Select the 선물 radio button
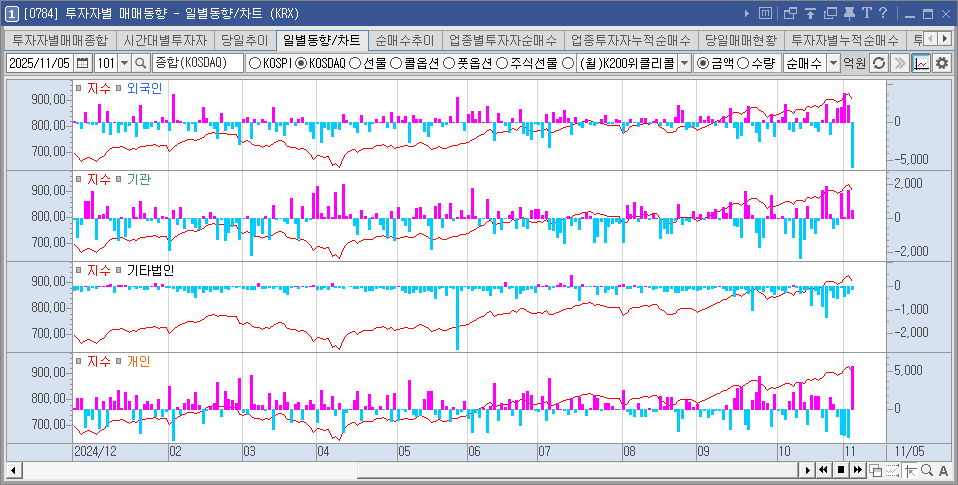This screenshot has height=485, width=958. coord(354,63)
